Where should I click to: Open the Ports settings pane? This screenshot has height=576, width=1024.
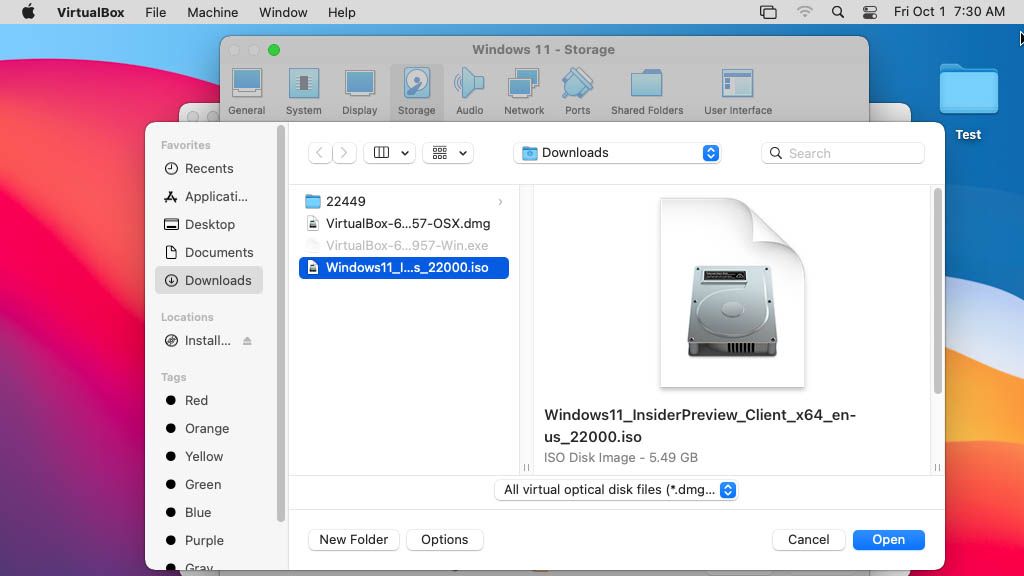[577, 91]
